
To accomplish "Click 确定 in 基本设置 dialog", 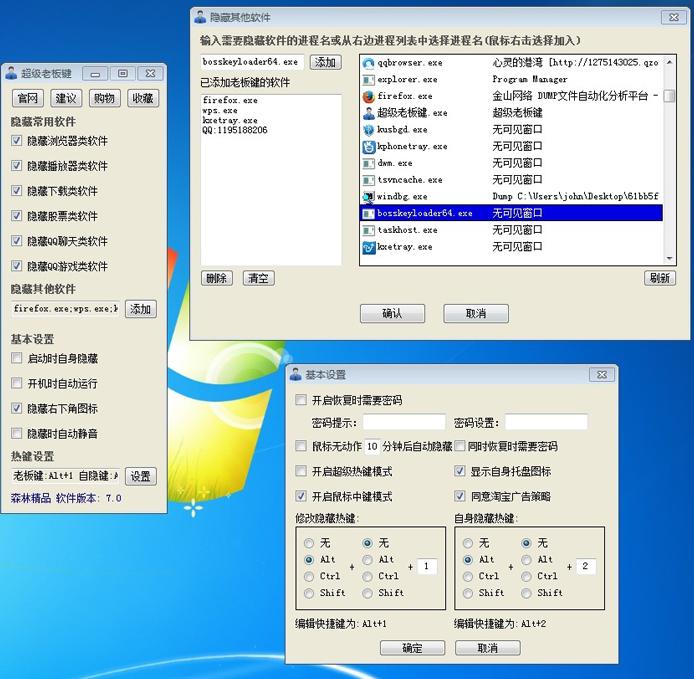I will (x=413, y=648).
